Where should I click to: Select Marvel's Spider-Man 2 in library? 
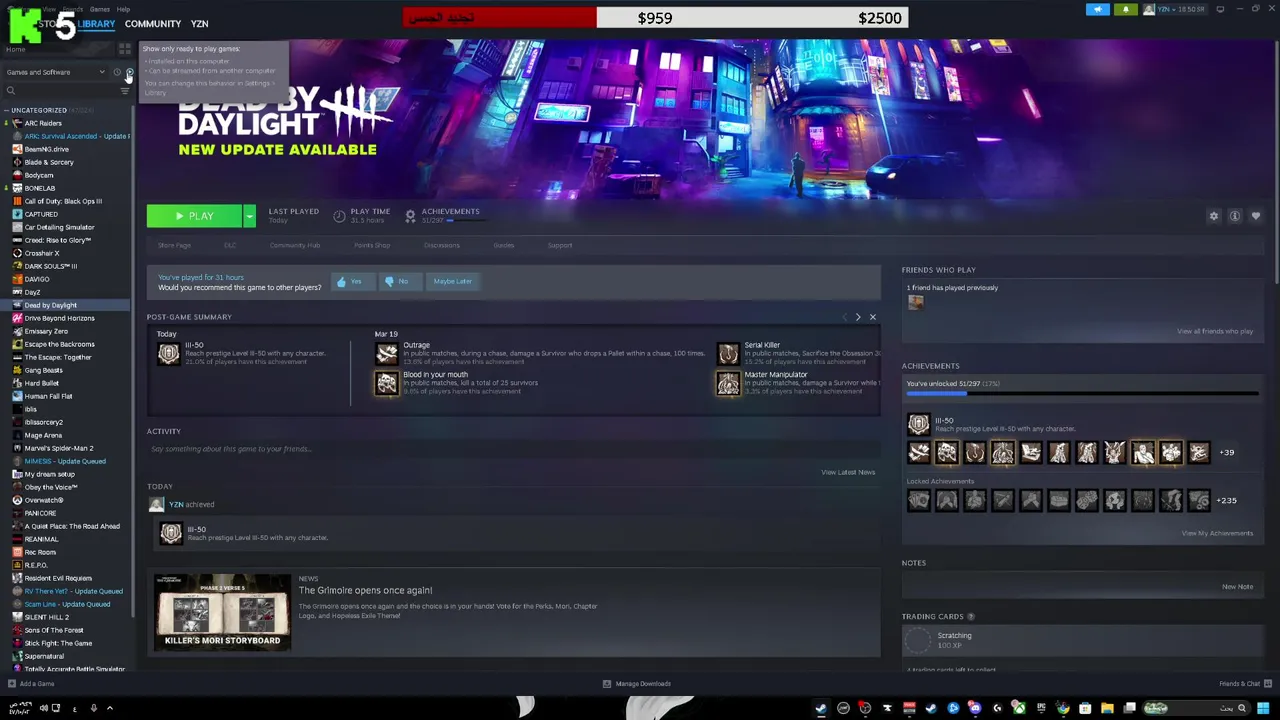pyautogui.click(x=58, y=448)
